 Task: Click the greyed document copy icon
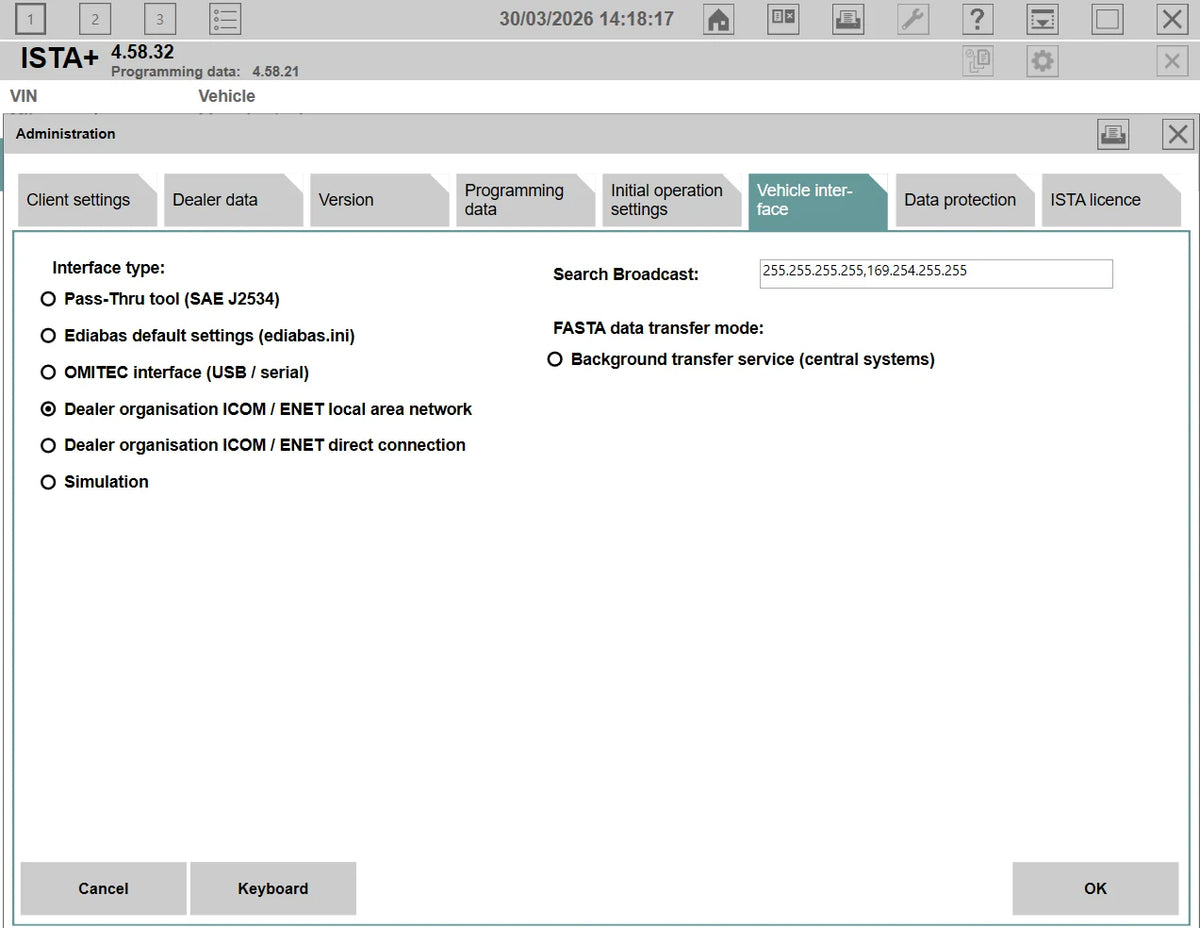[x=977, y=61]
